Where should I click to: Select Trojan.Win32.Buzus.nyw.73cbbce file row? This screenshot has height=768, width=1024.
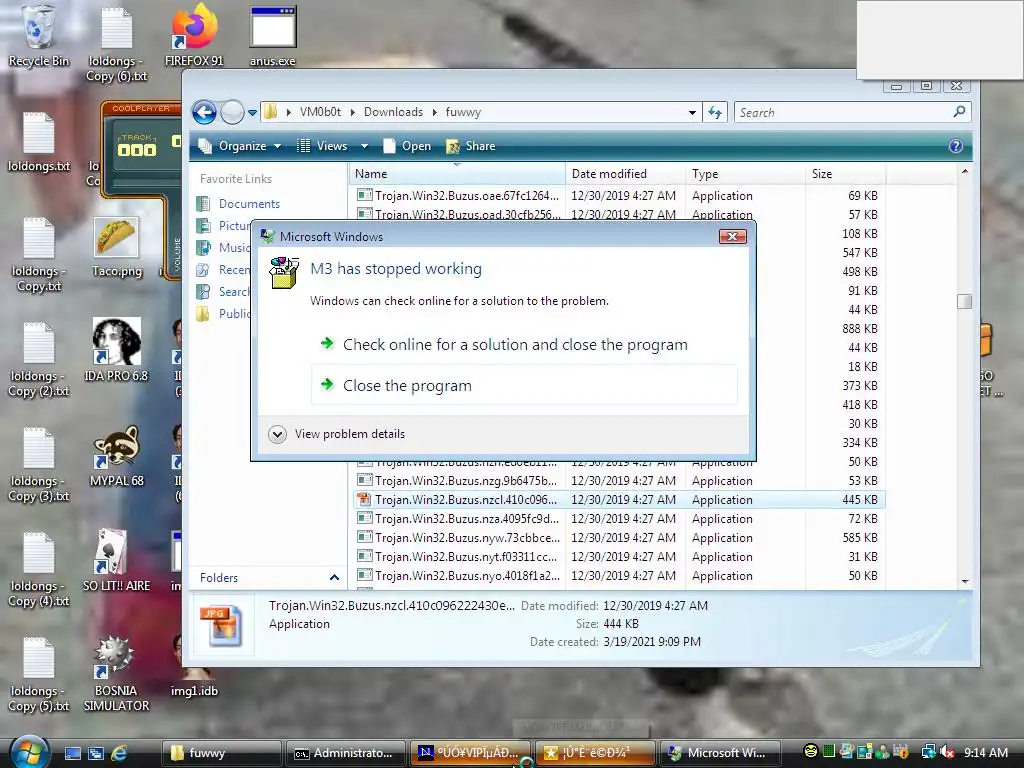619,537
